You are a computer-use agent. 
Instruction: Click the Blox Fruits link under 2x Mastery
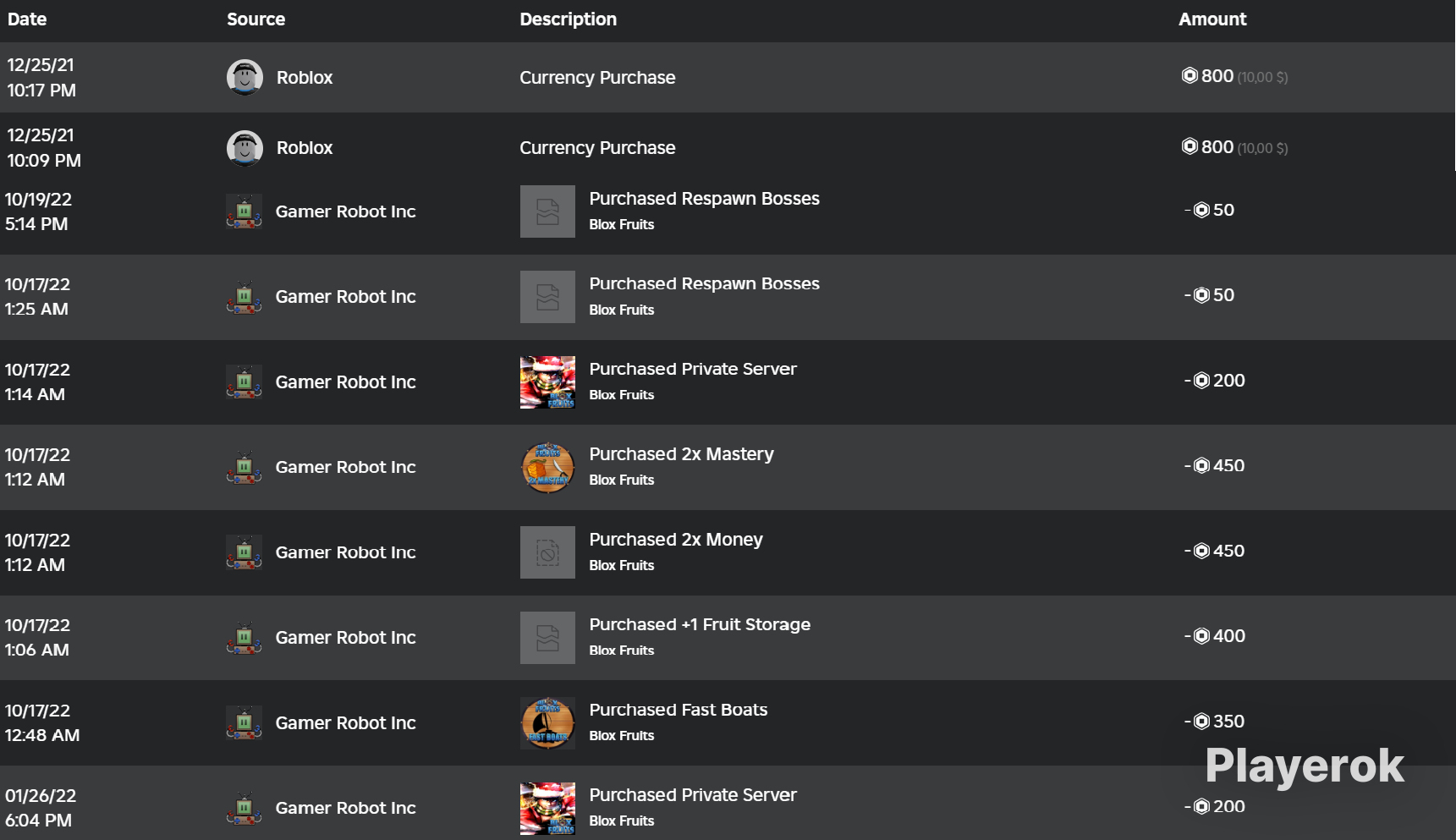pyautogui.click(x=622, y=480)
